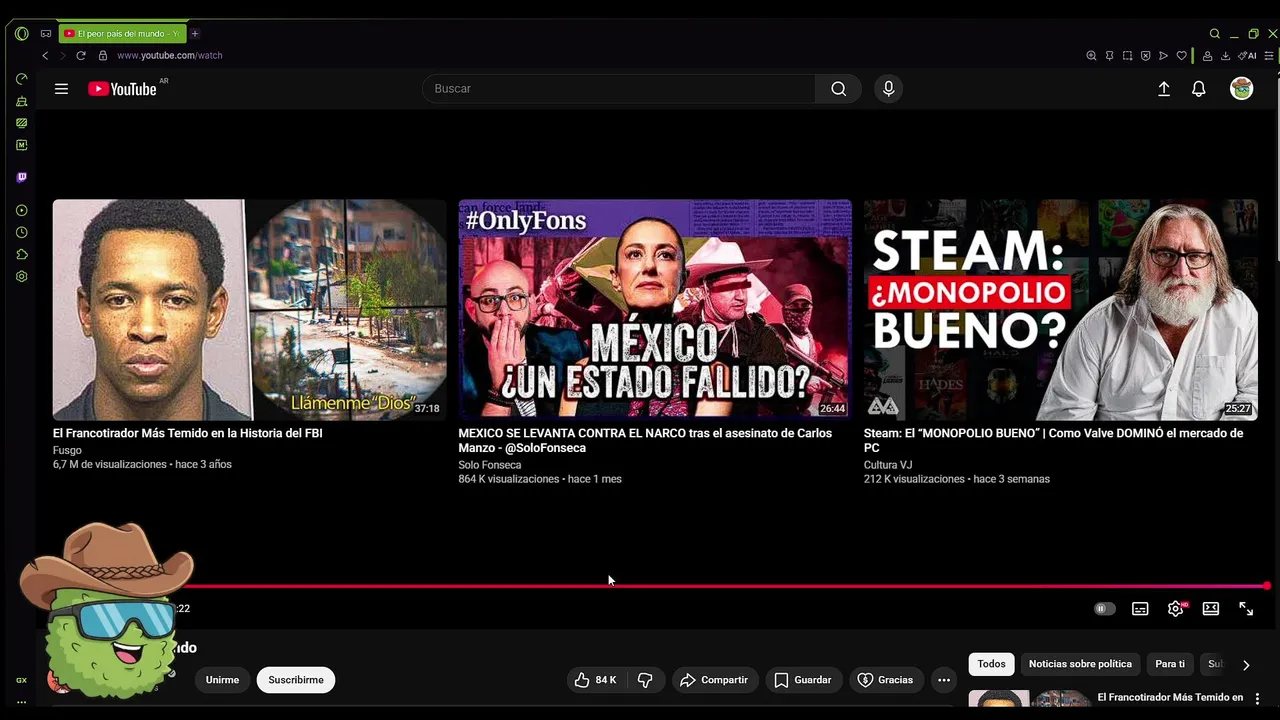This screenshot has width=1280, height=720.
Task: Open Cultura VJ channel link
Action: 888,465
